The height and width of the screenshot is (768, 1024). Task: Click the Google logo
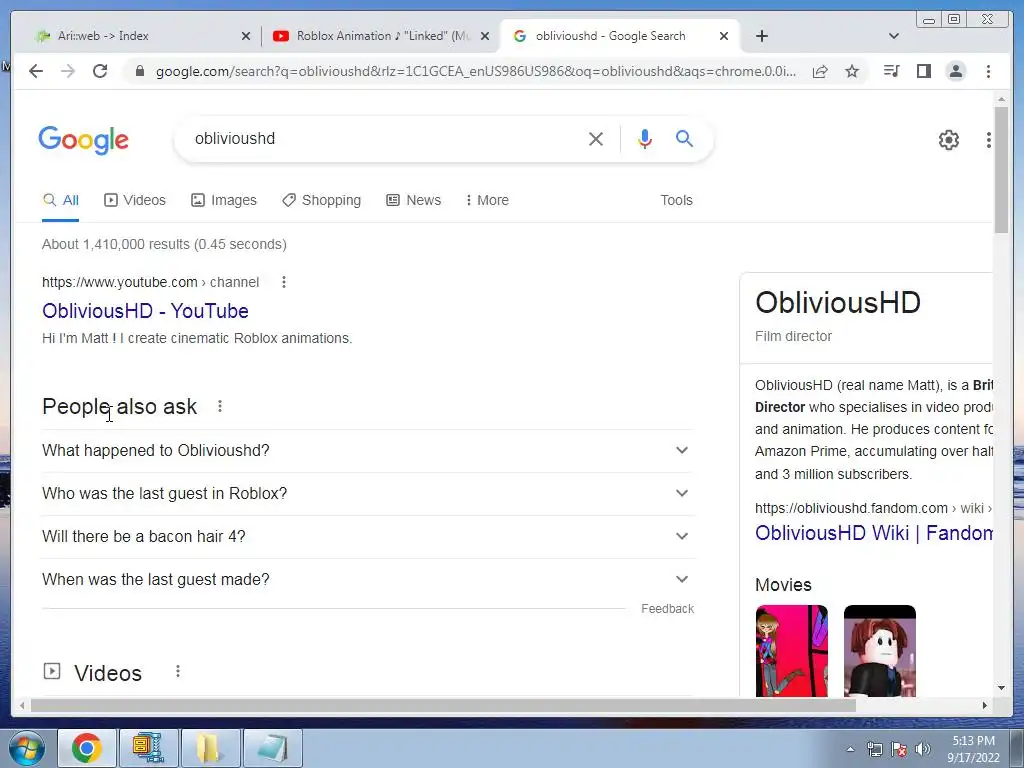click(84, 140)
